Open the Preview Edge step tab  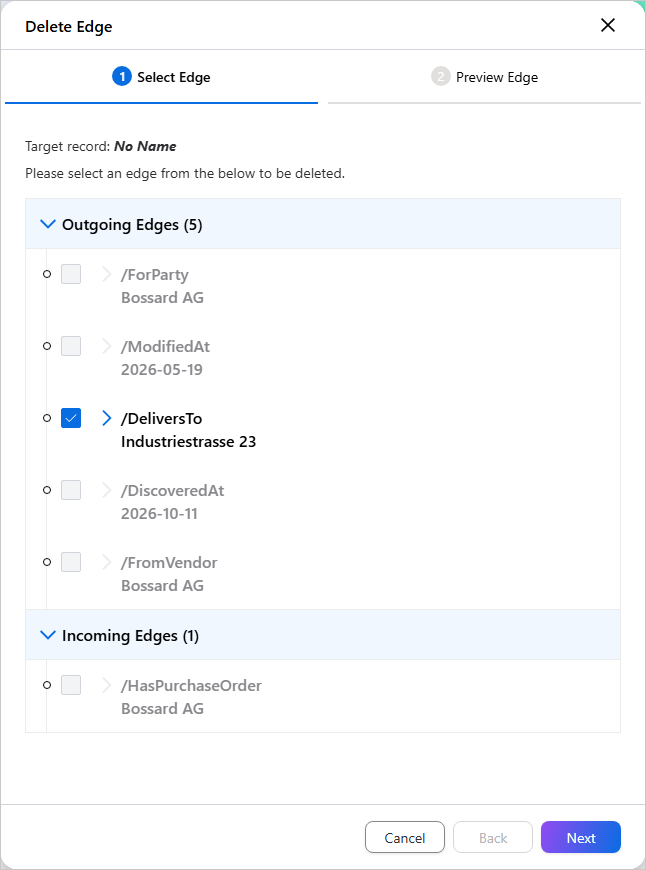pyautogui.click(x=484, y=77)
